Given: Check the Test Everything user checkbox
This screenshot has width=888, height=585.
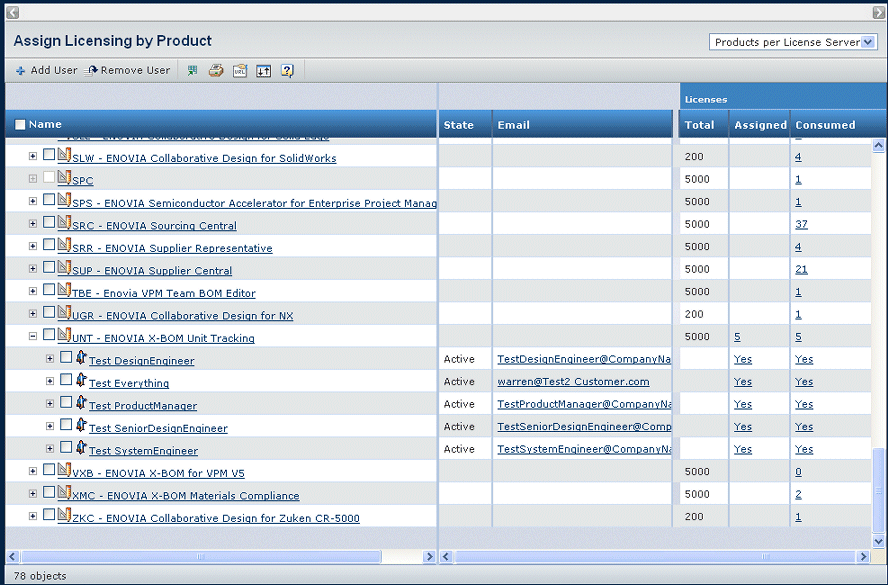Looking at the screenshot, I should click(66, 379).
